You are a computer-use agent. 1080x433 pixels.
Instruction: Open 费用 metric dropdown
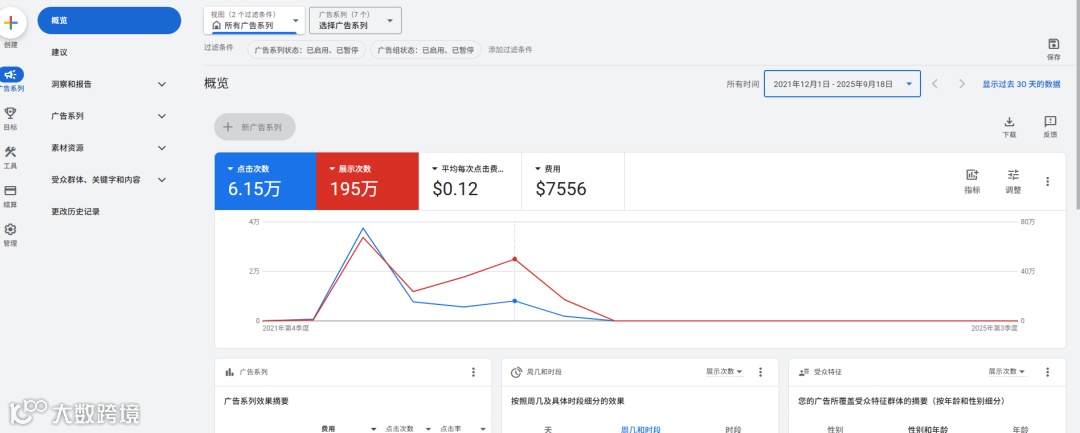[548, 169]
